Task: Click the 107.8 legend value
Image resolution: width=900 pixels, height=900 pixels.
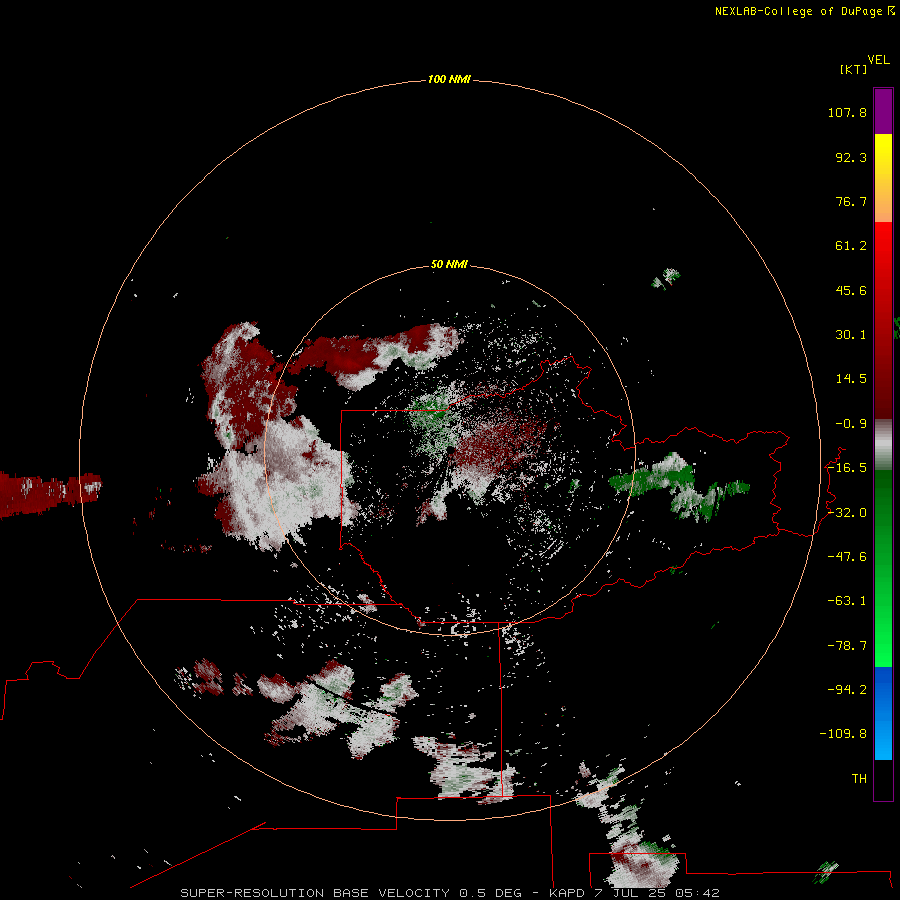Action: tap(847, 112)
